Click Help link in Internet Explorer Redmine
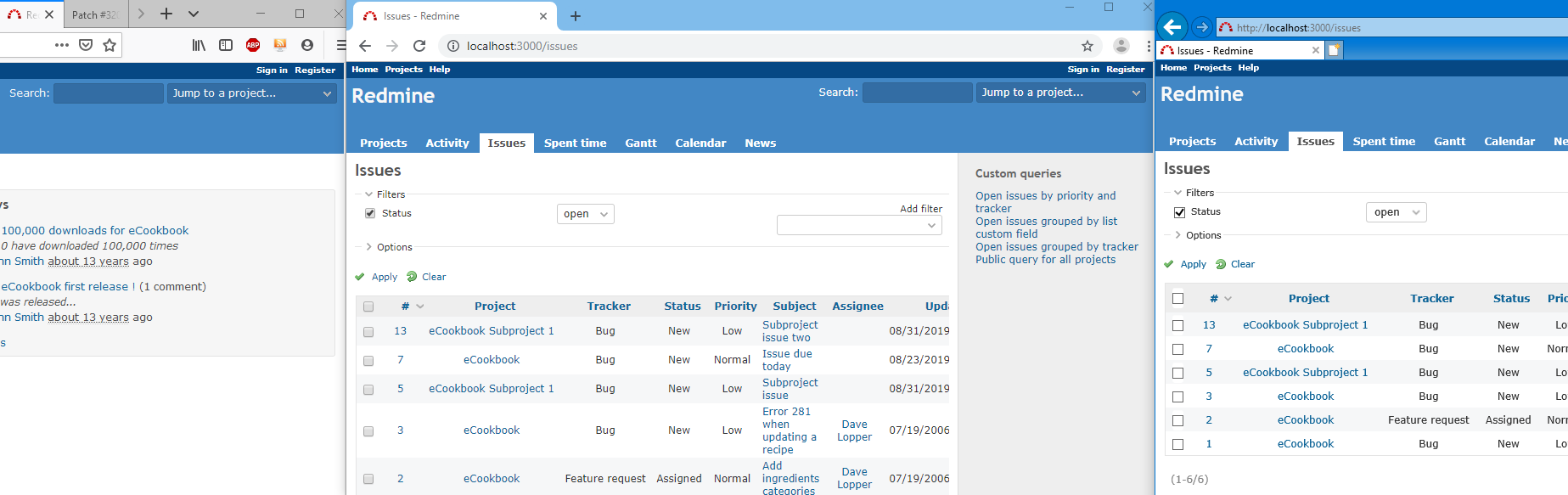 tap(1248, 68)
